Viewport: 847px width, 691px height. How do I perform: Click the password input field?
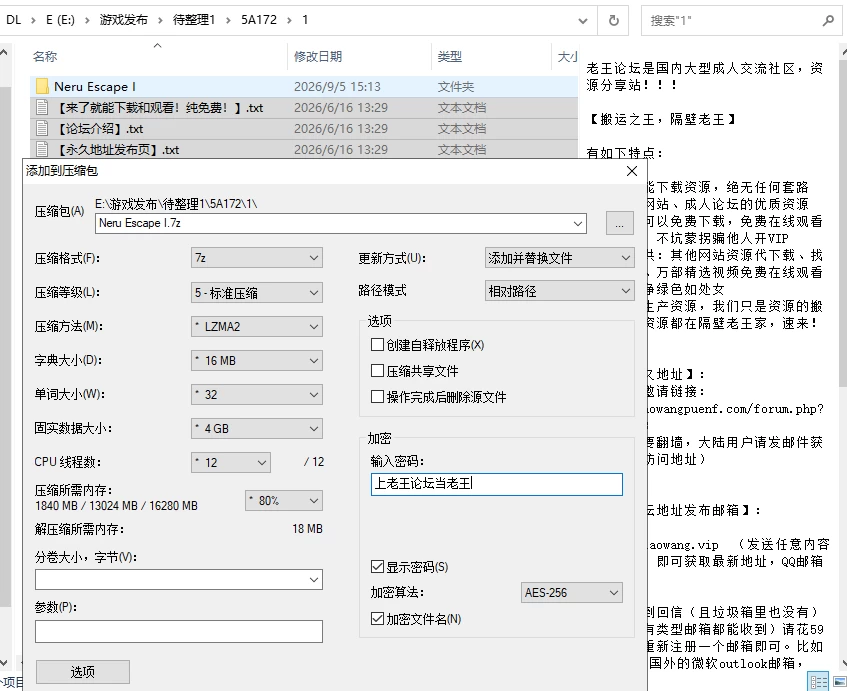[x=496, y=484]
